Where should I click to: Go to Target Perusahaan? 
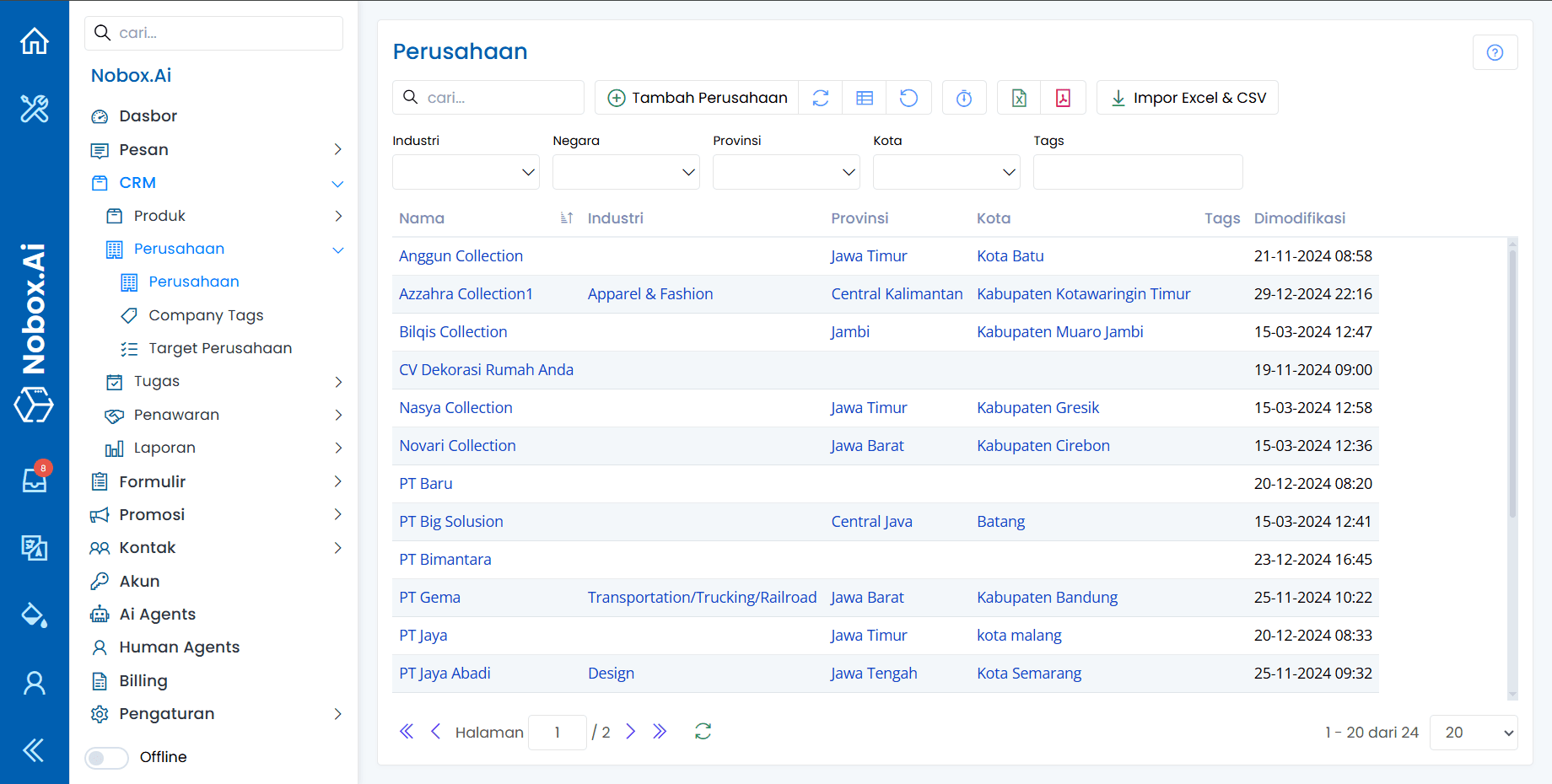[220, 347]
